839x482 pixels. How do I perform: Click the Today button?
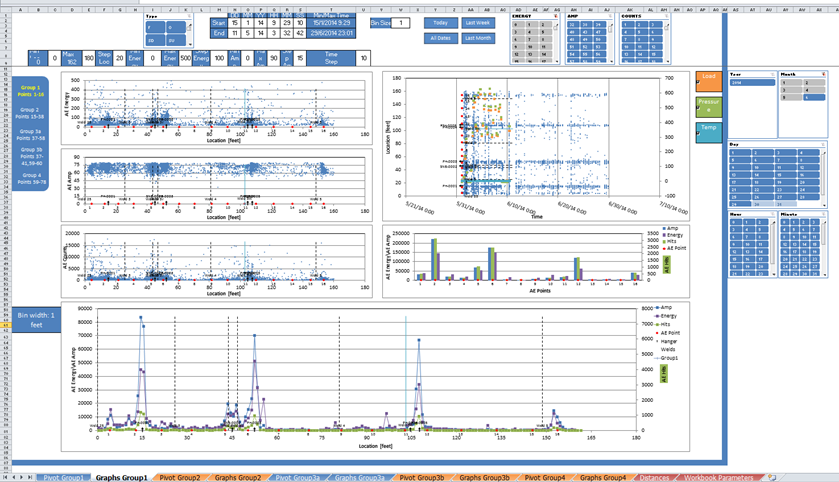[x=441, y=23]
